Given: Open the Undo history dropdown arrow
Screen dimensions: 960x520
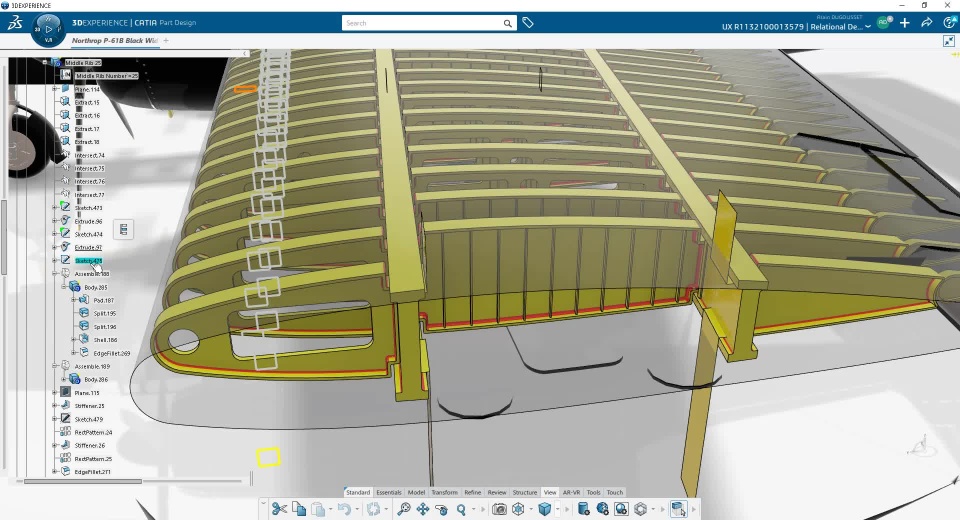Looking at the screenshot, I should pos(357,509).
